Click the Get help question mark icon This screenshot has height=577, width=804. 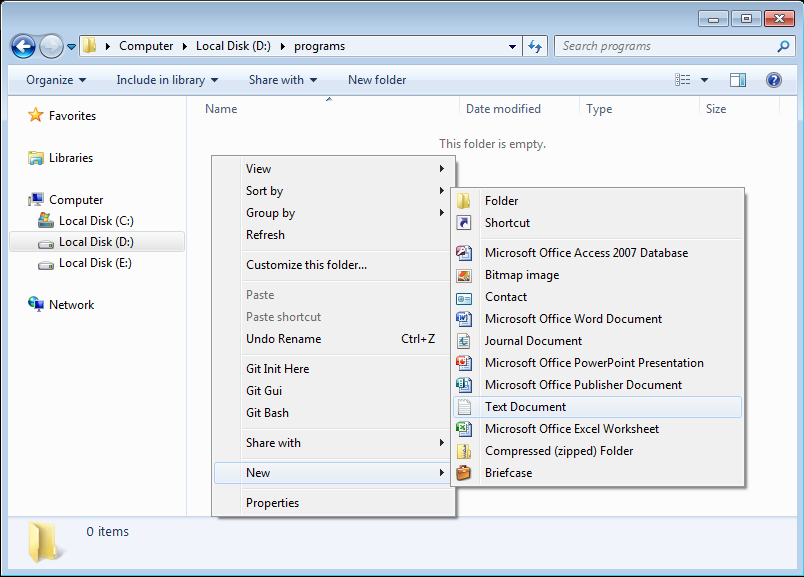click(x=773, y=80)
